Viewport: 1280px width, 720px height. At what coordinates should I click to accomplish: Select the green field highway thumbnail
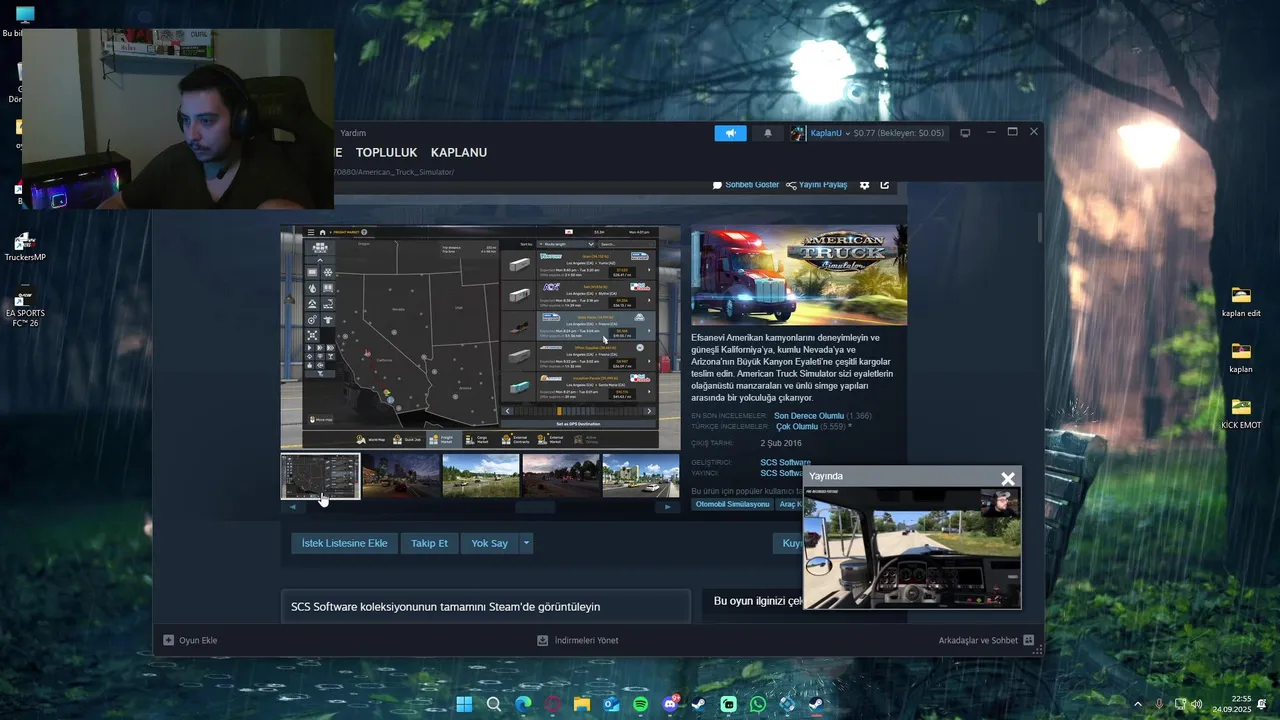[x=481, y=476]
